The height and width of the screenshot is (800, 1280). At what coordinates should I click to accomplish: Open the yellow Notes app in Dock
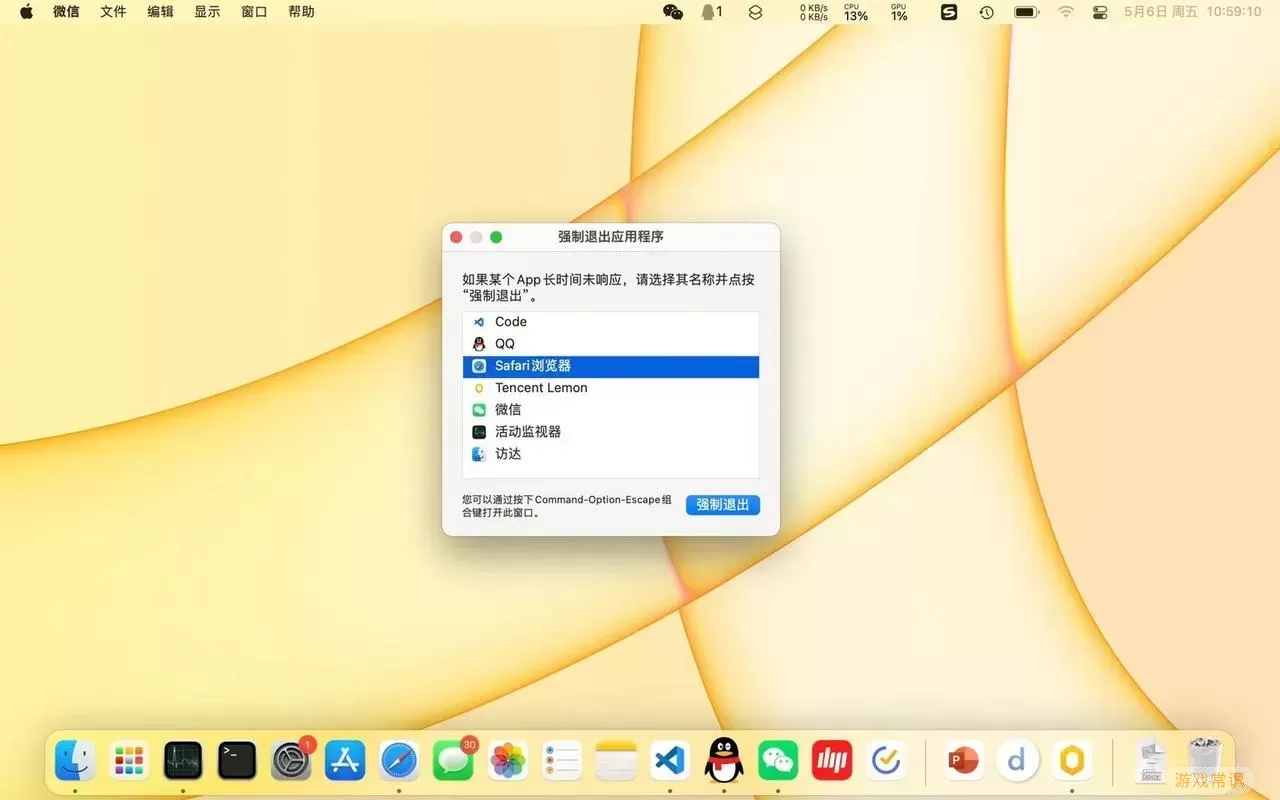(616, 761)
